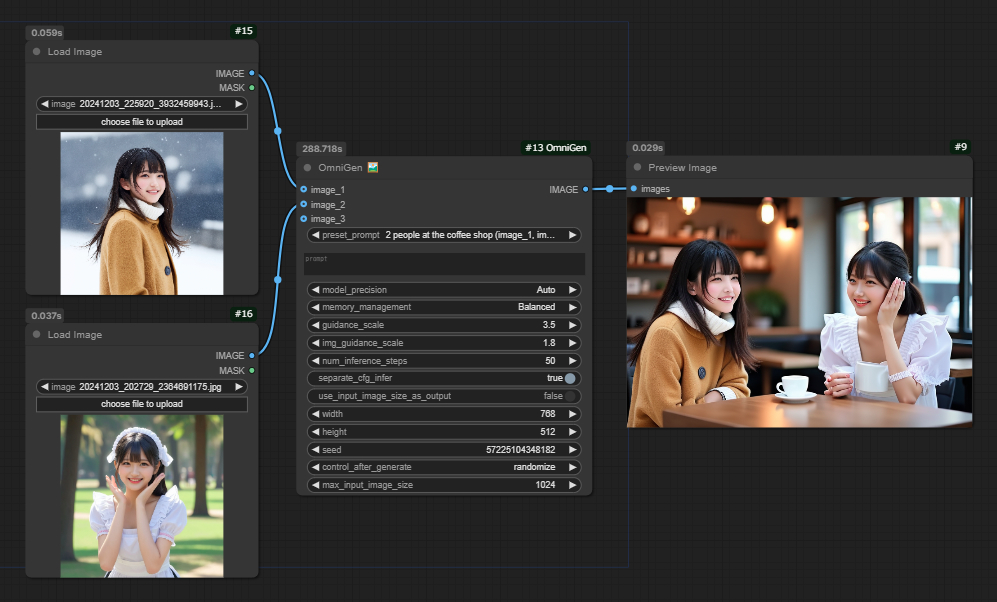Decrease num_inference_steps with left arrow
Viewport: 997px width, 602px height.
point(315,360)
